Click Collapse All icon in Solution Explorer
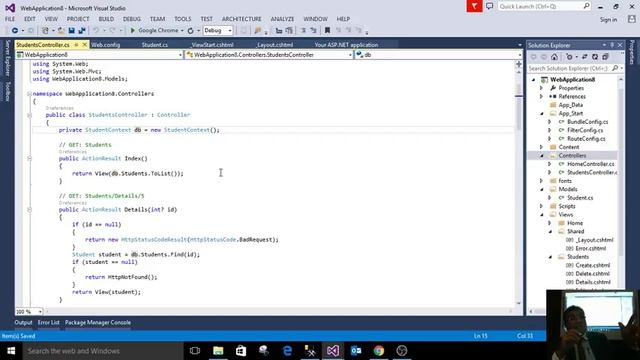Image resolution: width=640 pixels, height=360 pixels. (605, 57)
